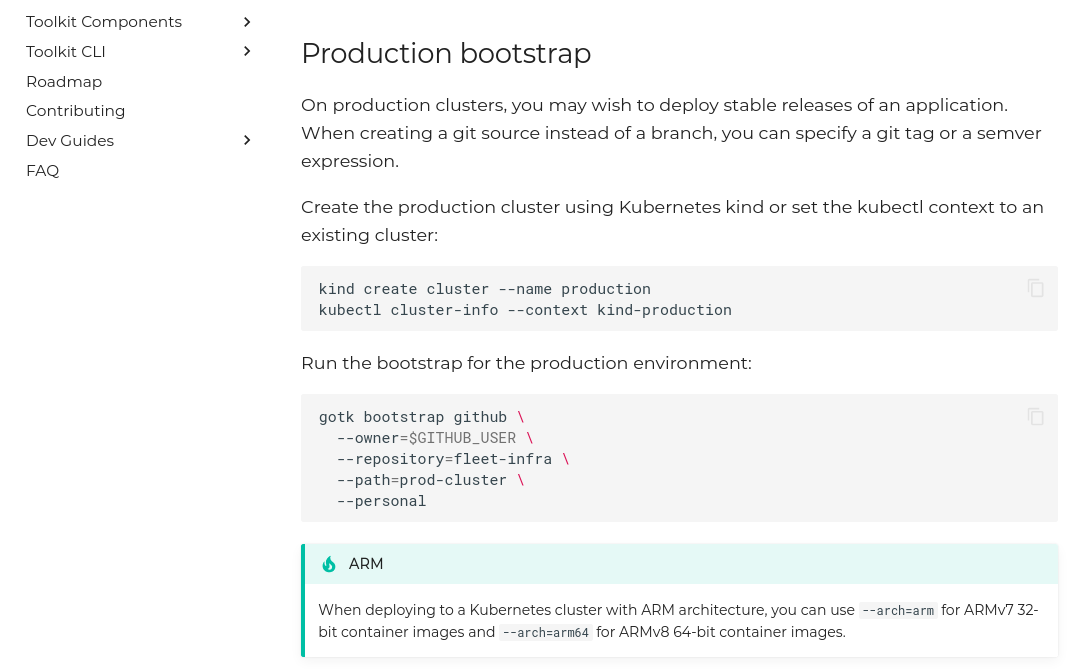The width and height of the screenshot is (1084, 669).
Task: Click the chevron beside Toolkit CLI
Action: pos(246,51)
